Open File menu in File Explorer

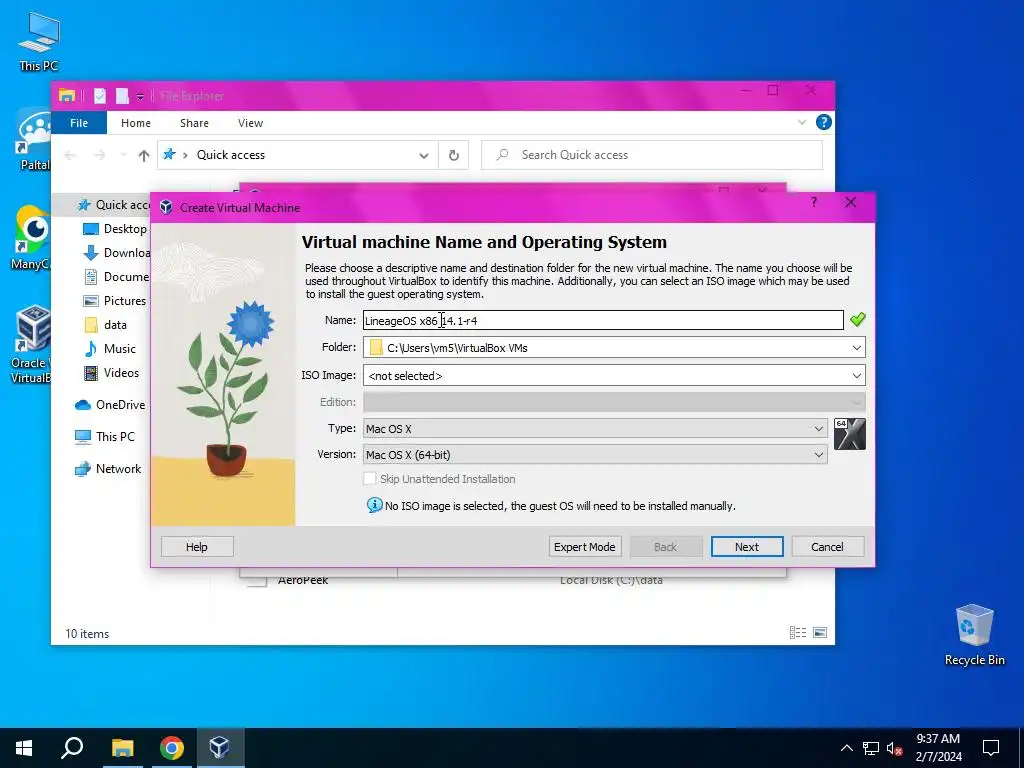79,123
